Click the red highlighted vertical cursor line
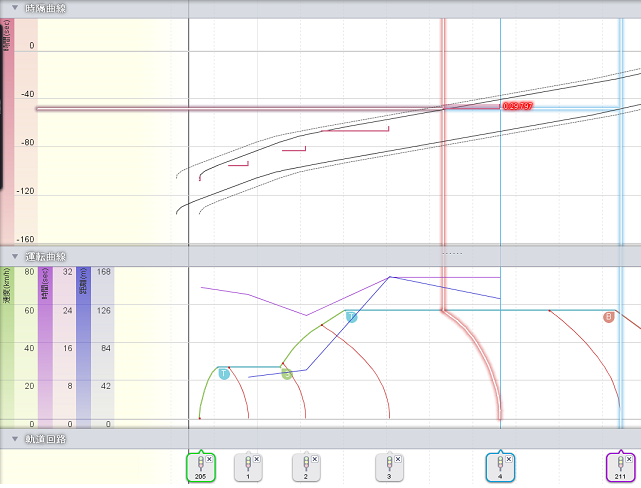Image resolution: width=641 pixels, height=488 pixels. click(443, 163)
